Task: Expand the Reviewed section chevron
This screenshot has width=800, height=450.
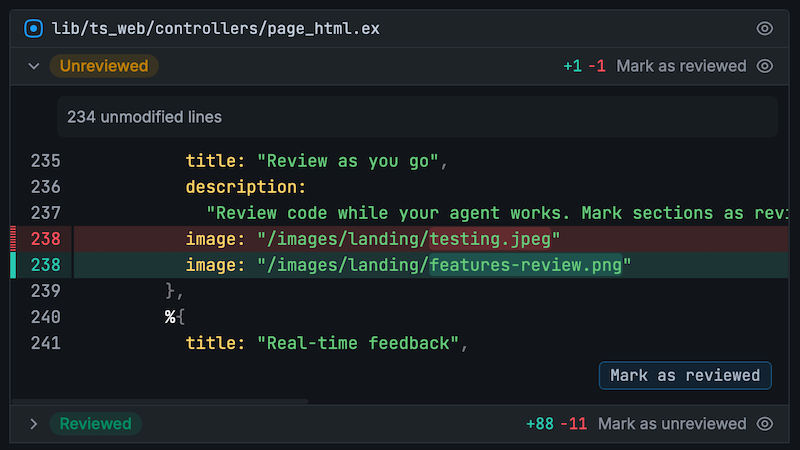Action: (34, 424)
